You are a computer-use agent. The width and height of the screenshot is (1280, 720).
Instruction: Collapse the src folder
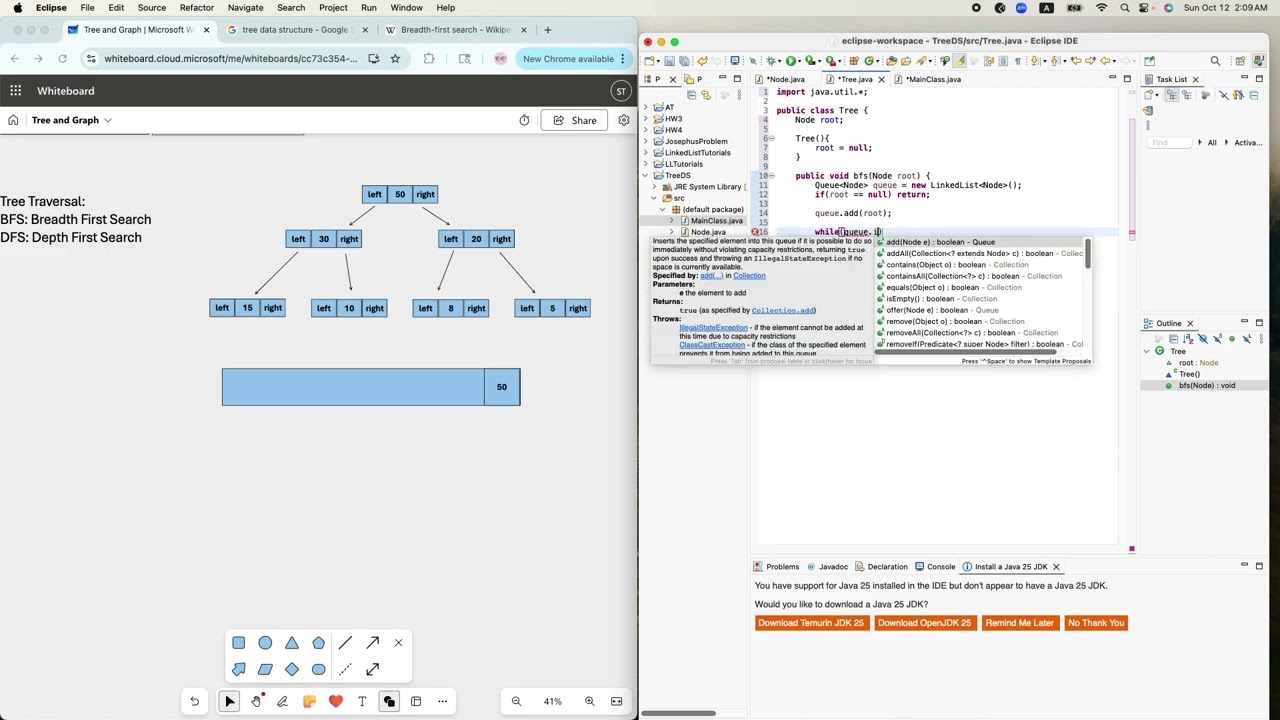654,198
